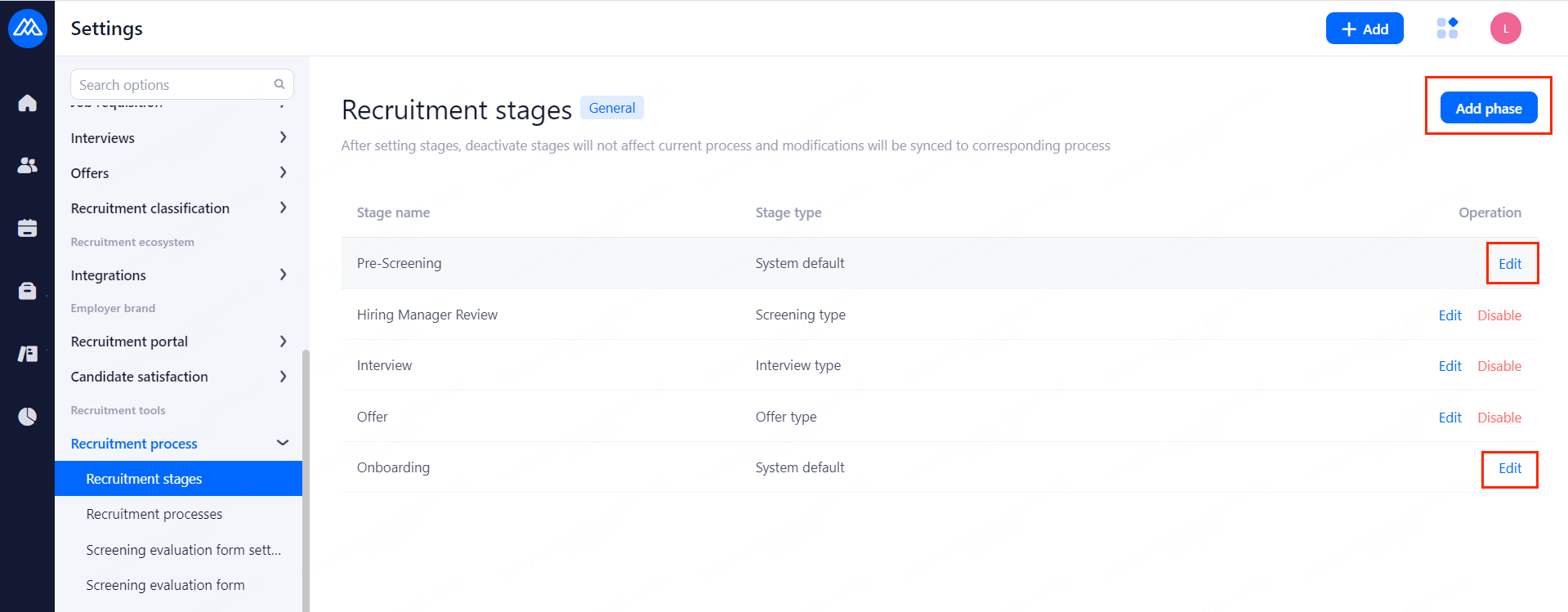The image size is (1568, 612).
Task: Expand the Interviews settings section
Action: [283, 137]
